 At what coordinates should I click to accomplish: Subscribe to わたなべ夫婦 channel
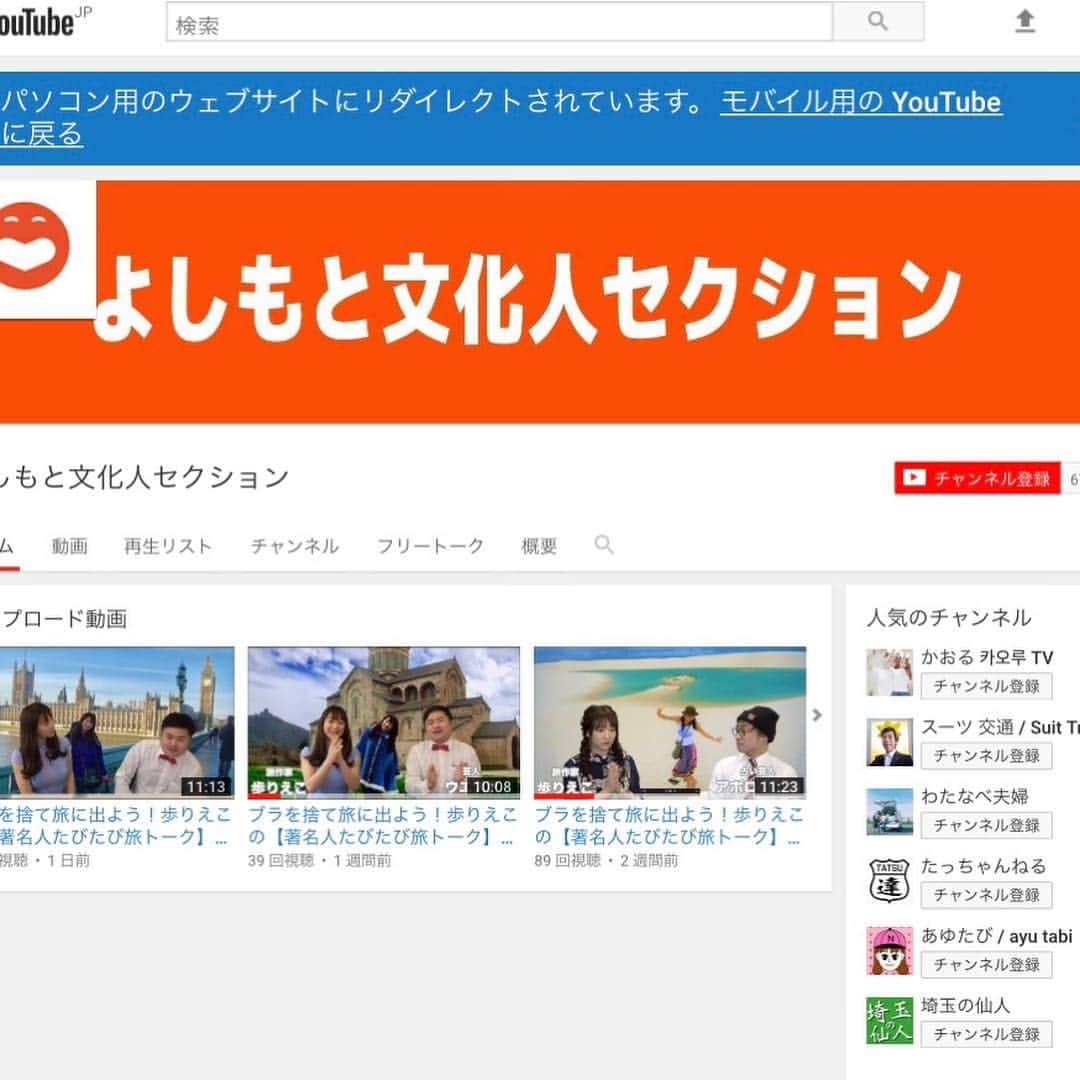986,825
